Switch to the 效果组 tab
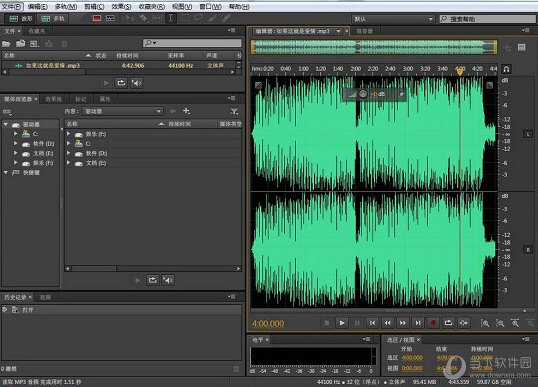The image size is (538, 387). click(x=54, y=99)
